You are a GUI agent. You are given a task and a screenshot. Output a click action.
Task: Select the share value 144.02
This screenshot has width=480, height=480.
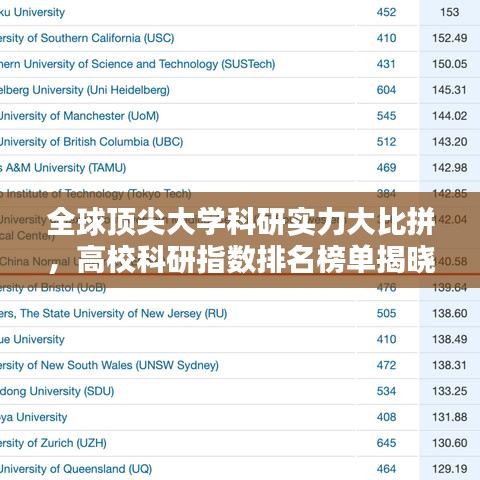(x=450, y=116)
